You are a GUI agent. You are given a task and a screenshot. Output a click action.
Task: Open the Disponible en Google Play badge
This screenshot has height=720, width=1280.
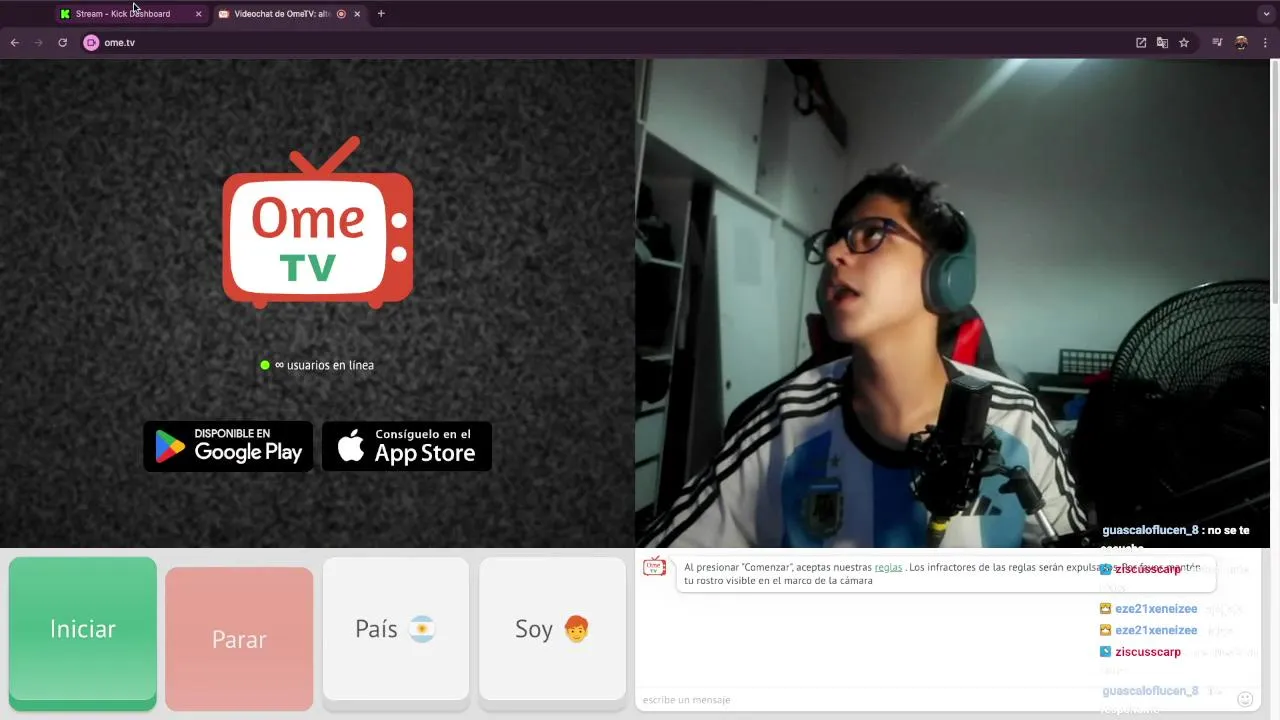click(x=228, y=446)
